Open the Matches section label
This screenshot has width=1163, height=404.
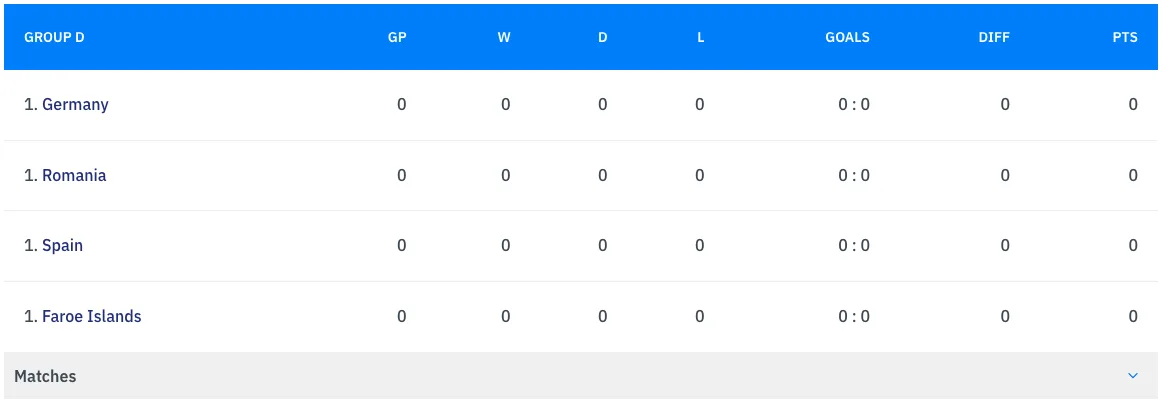click(45, 376)
